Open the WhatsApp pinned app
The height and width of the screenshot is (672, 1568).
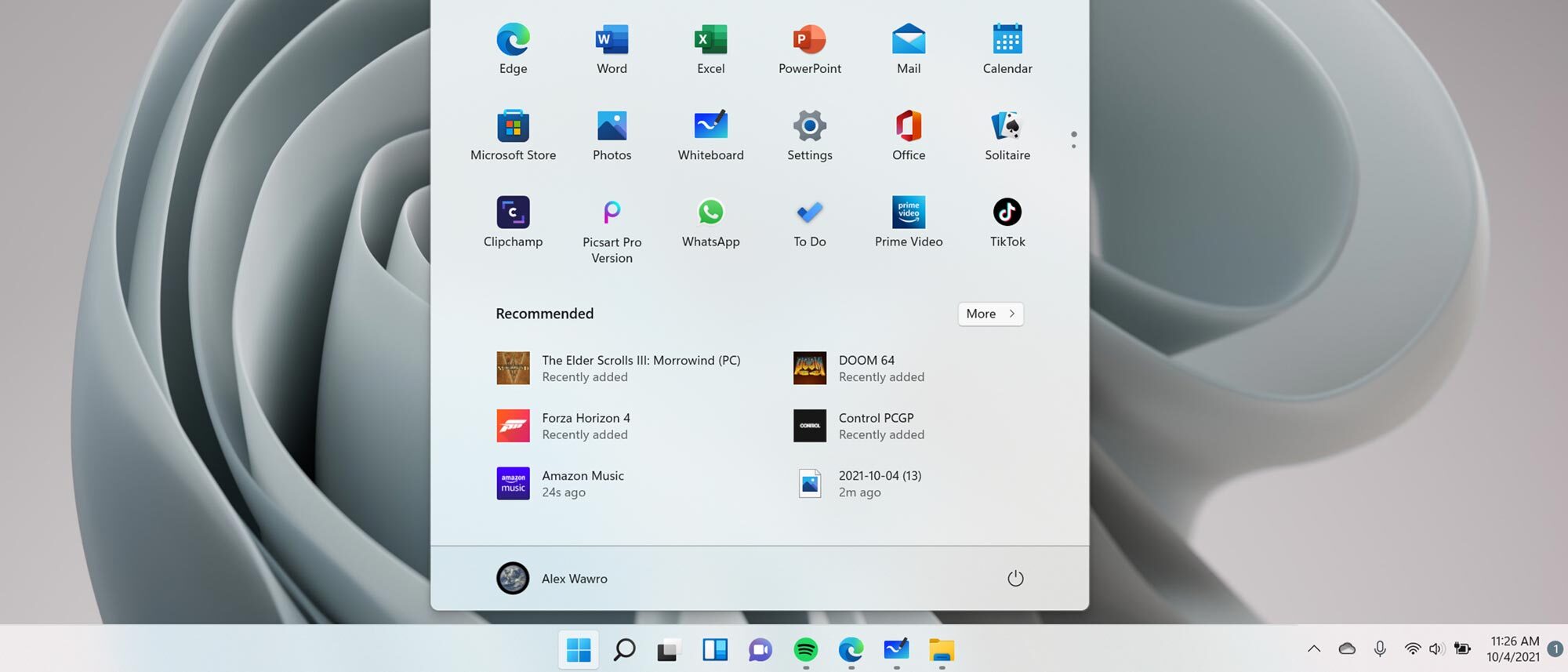pos(710,222)
